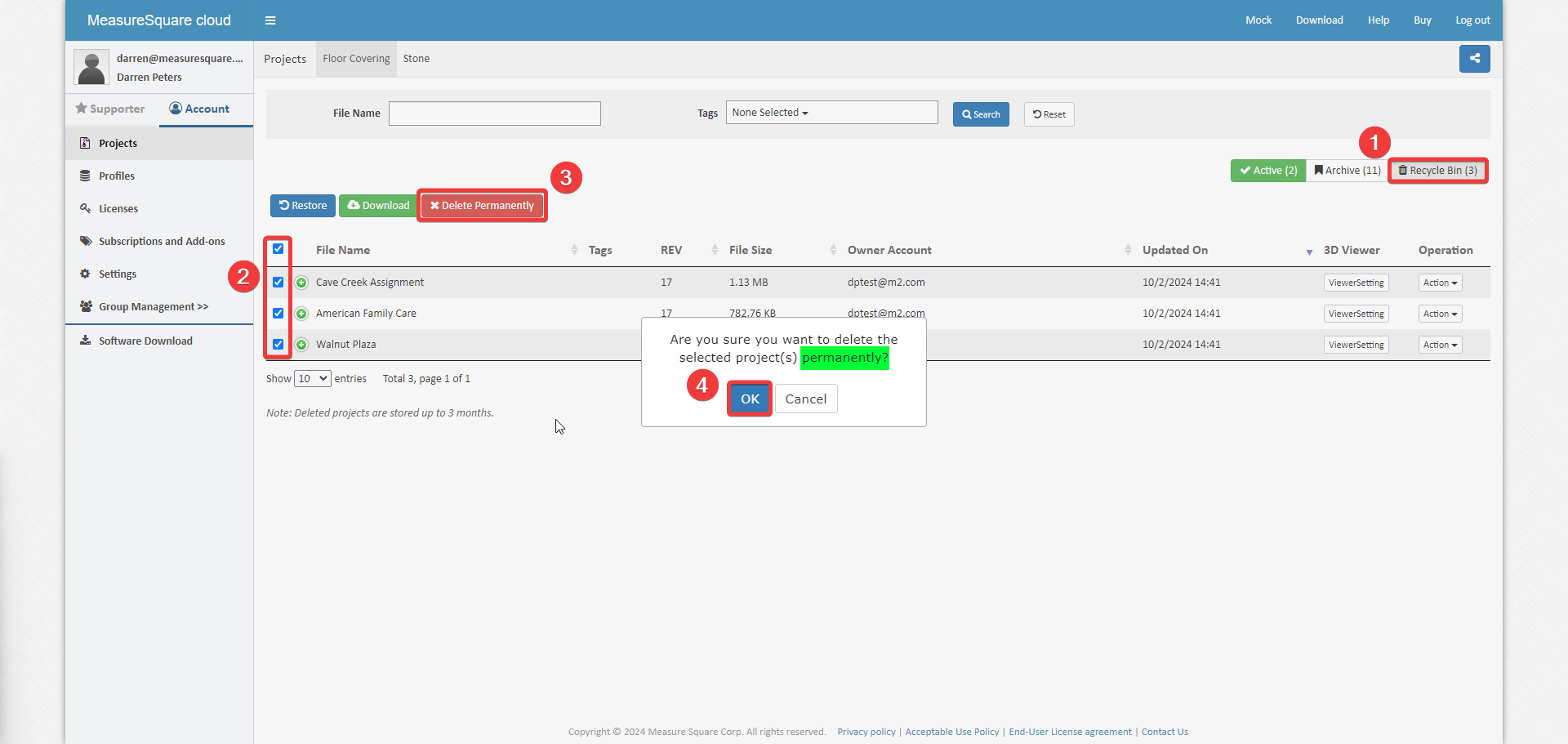
Task: Expand Cave Creek Assignment row plus icon
Action: click(301, 283)
